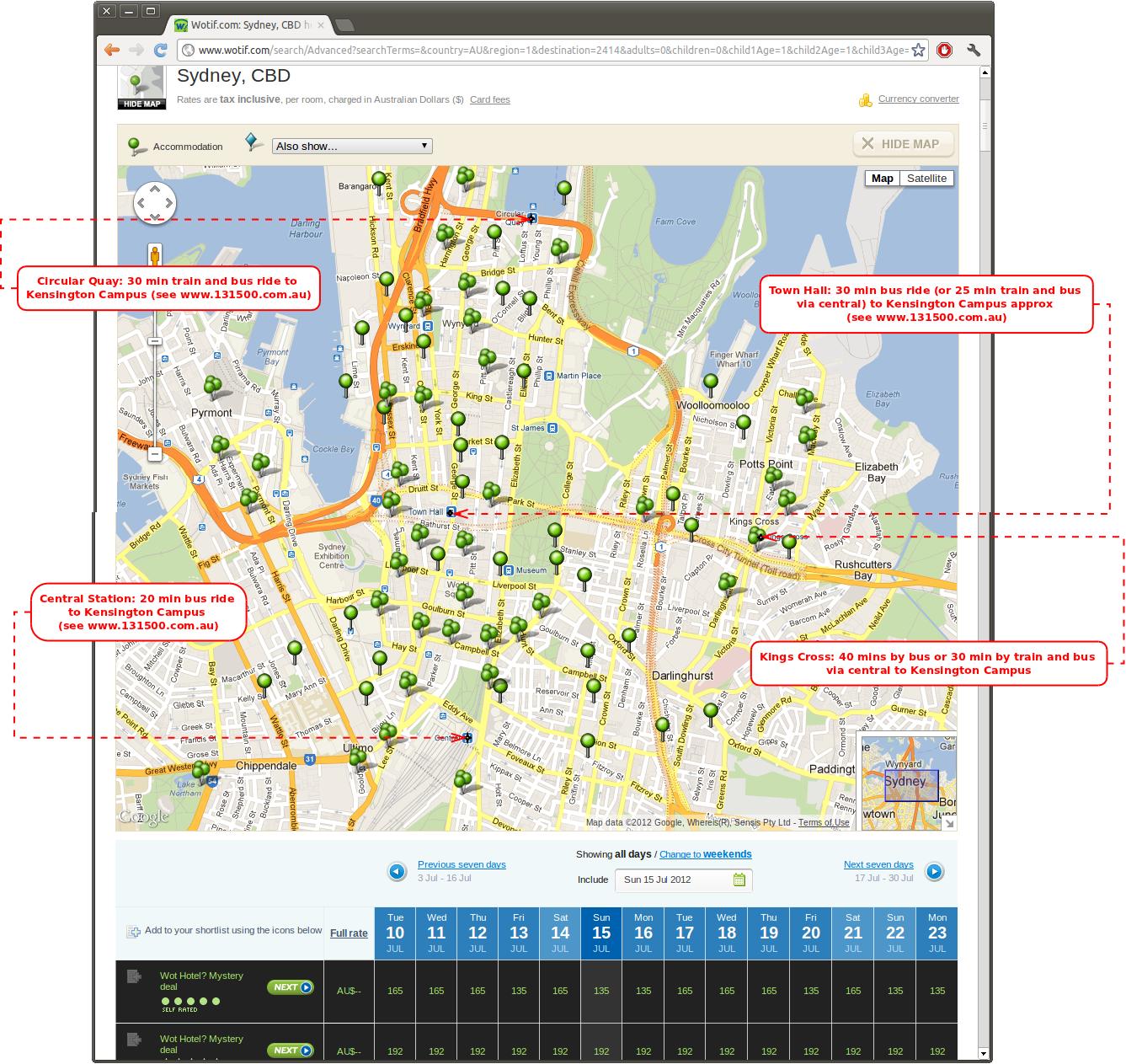Click the Museum station icon
The image size is (1126, 1064).
point(510,570)
